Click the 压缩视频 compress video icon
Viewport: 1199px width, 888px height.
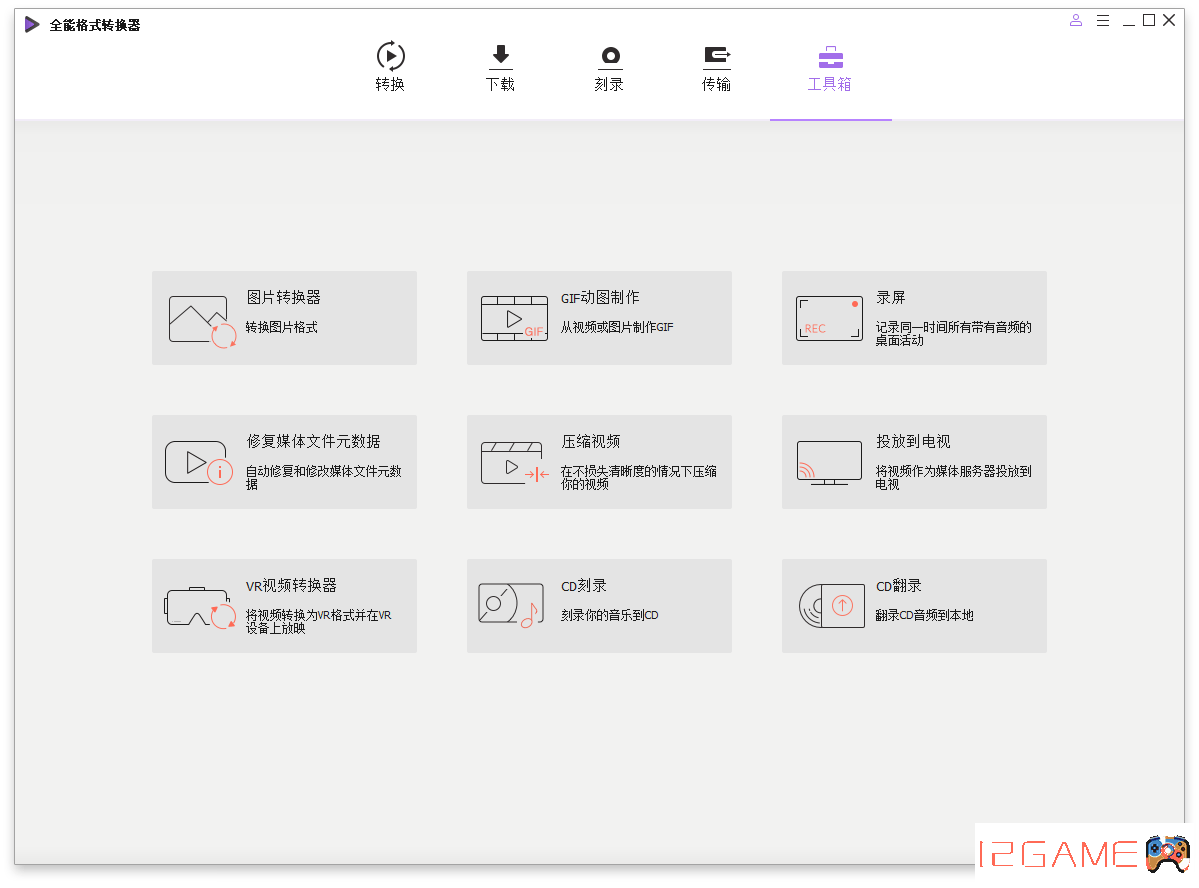[x=515, y=463]
